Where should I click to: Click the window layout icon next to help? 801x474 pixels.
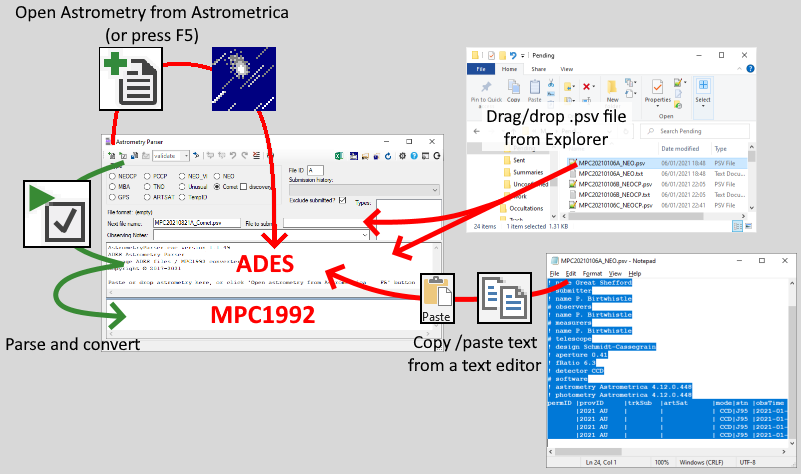coord(426,156)
